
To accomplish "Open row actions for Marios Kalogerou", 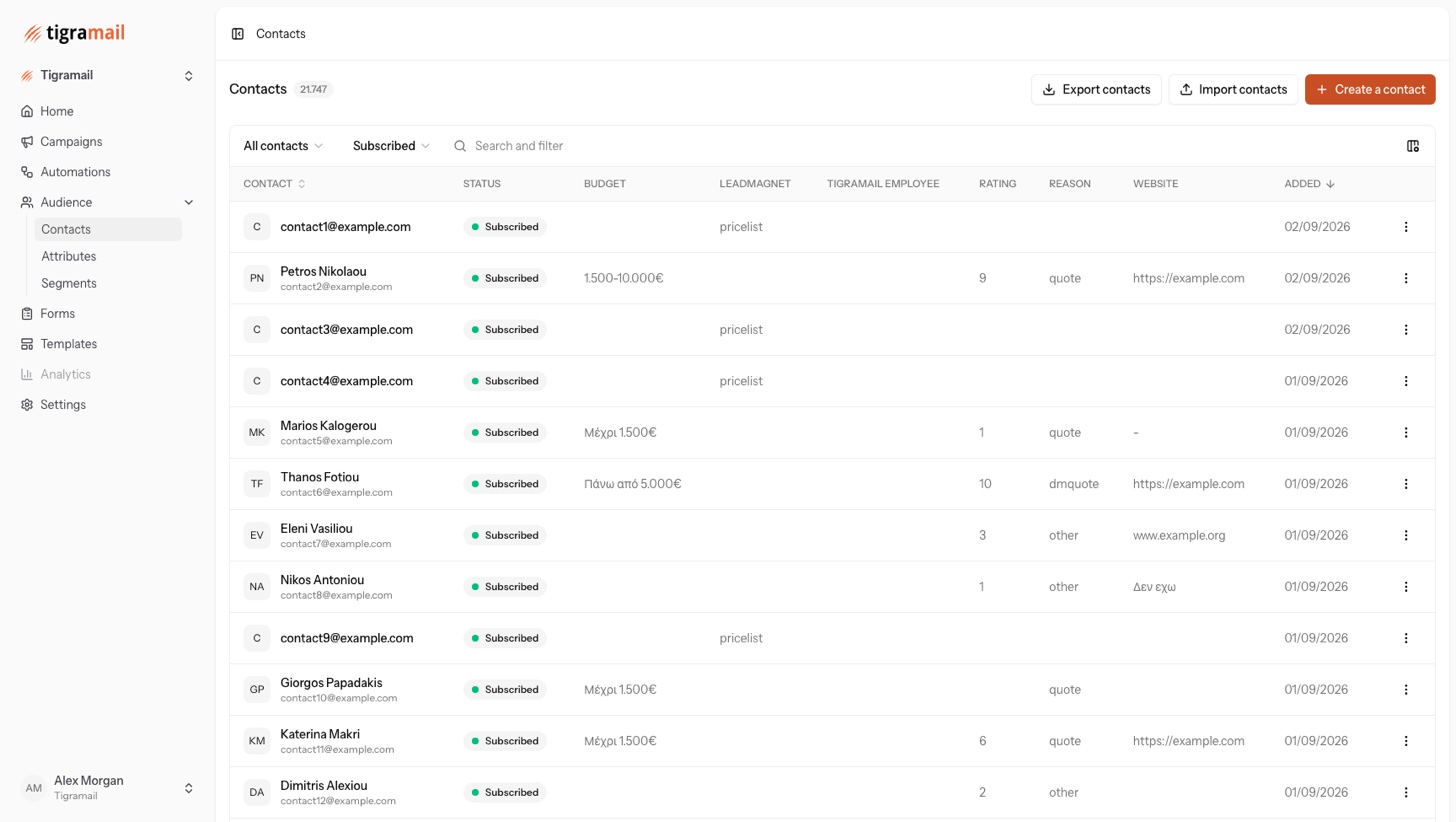I will (1406, 433).
